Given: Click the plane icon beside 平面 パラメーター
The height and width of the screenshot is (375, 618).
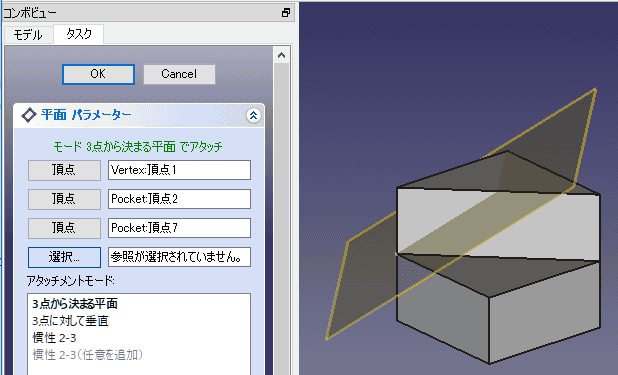Looking at the screenshot, I should point(29,116).
